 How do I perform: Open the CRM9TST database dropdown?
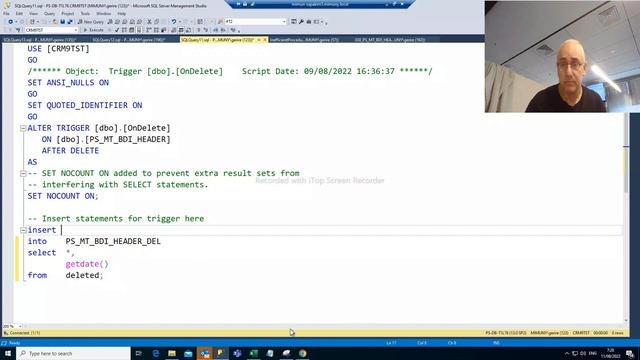click(x=51, y=30)
